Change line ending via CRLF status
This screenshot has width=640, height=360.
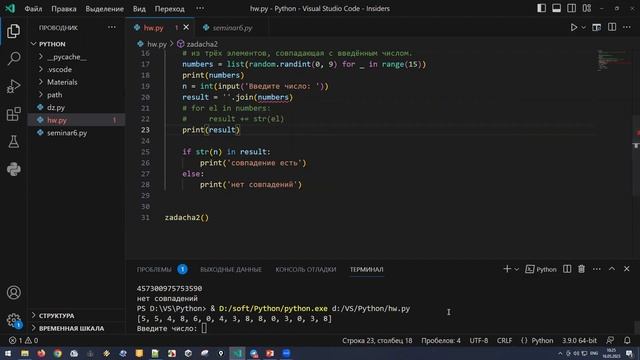504,340
